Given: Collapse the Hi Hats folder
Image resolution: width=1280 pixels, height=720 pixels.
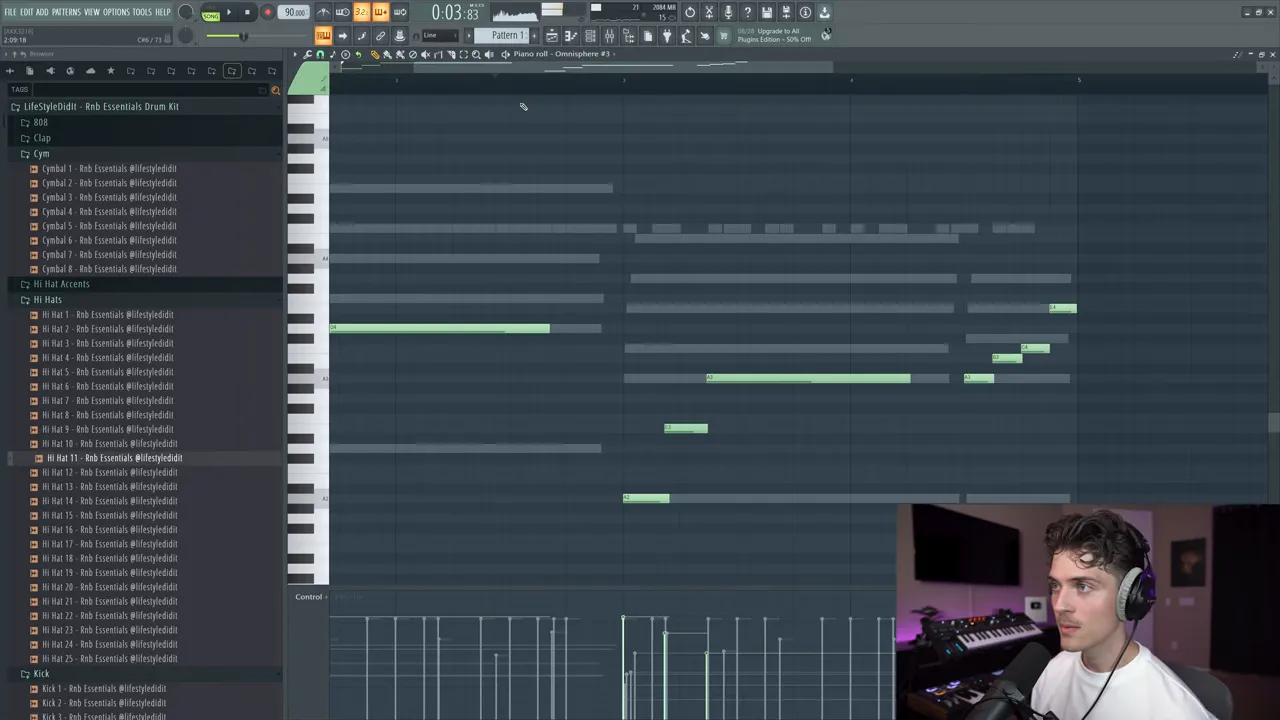Looking at the screenshot, I should pyautogui.click(x=47, y=299).
